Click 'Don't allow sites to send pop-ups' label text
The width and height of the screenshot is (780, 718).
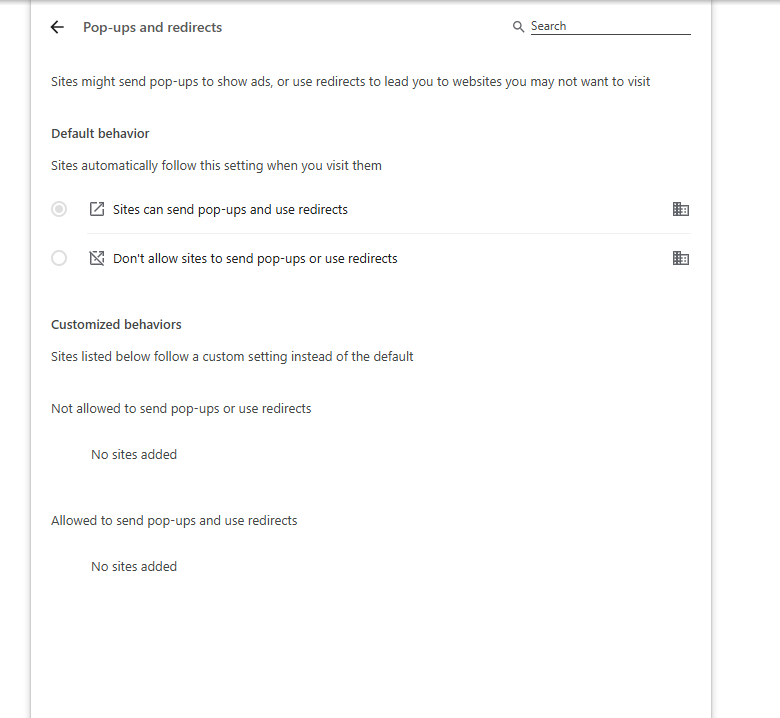click(x=255, y=259)
